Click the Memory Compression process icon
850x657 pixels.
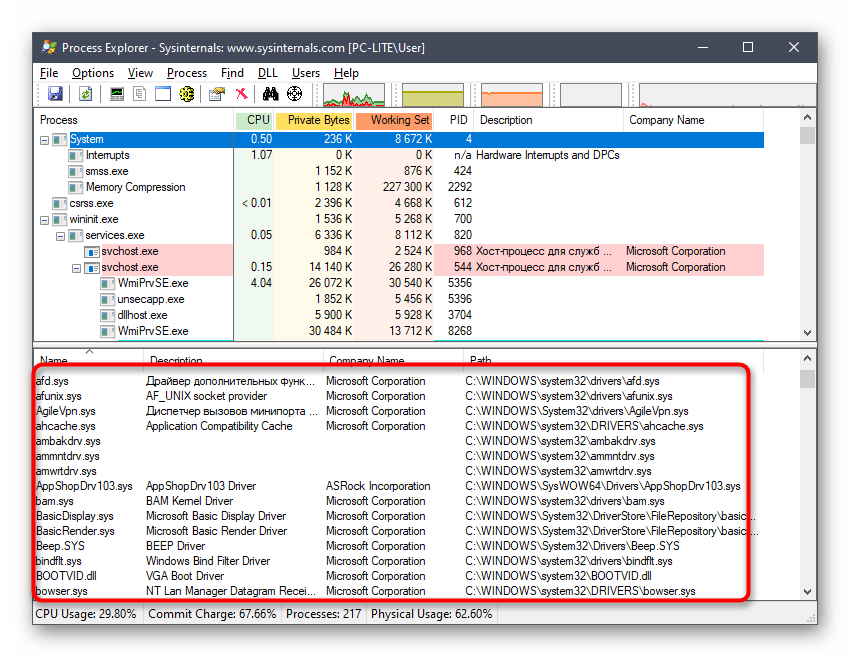click(x=76, y=188)
